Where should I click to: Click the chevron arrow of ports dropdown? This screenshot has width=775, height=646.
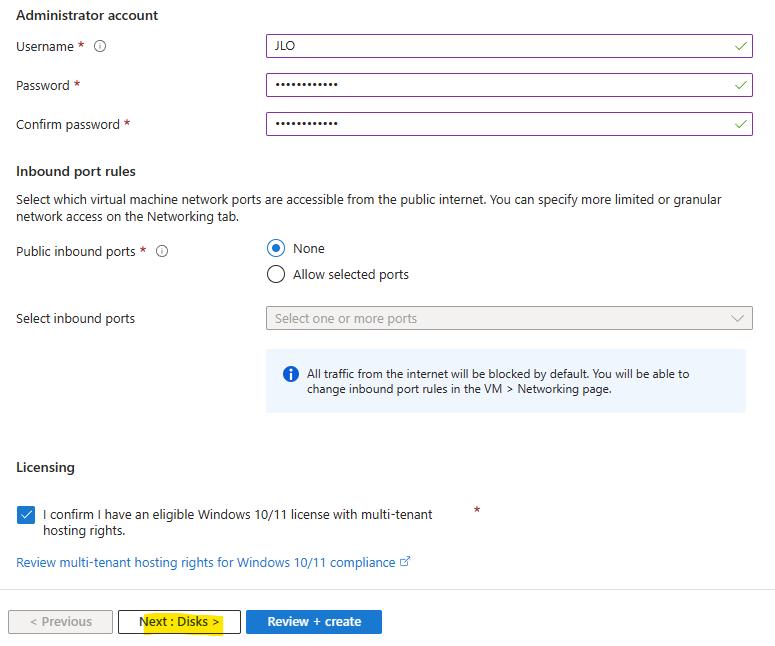(x=737, y=318)
